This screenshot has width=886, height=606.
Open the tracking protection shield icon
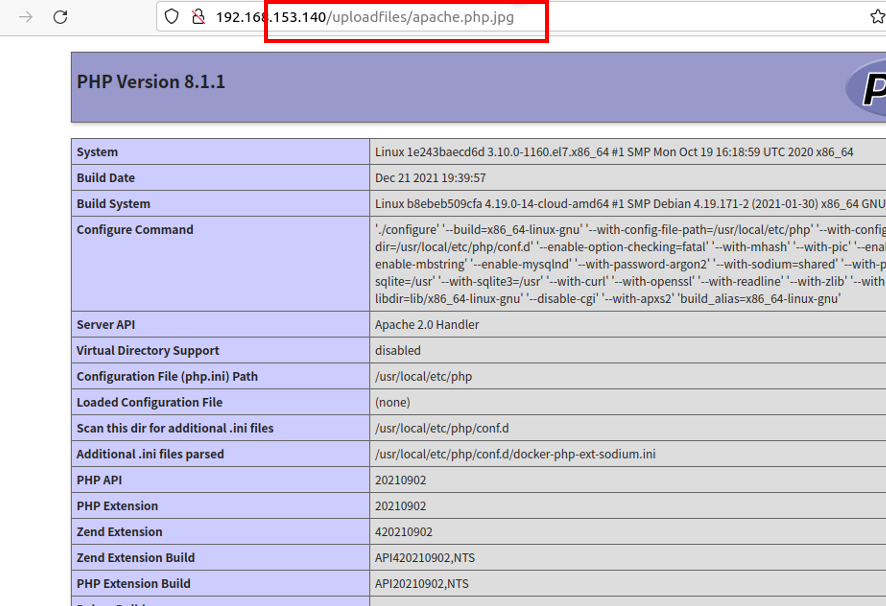tap(172, 17)
